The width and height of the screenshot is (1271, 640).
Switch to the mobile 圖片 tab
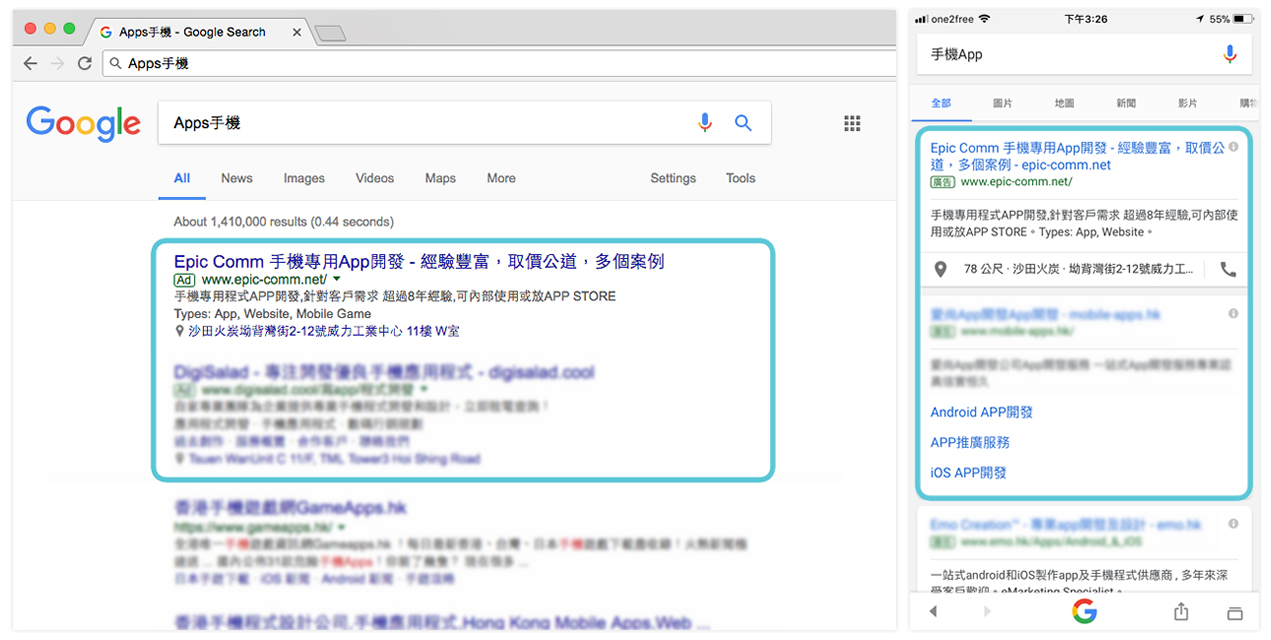pyautogui.click(x=1003, y=103)
